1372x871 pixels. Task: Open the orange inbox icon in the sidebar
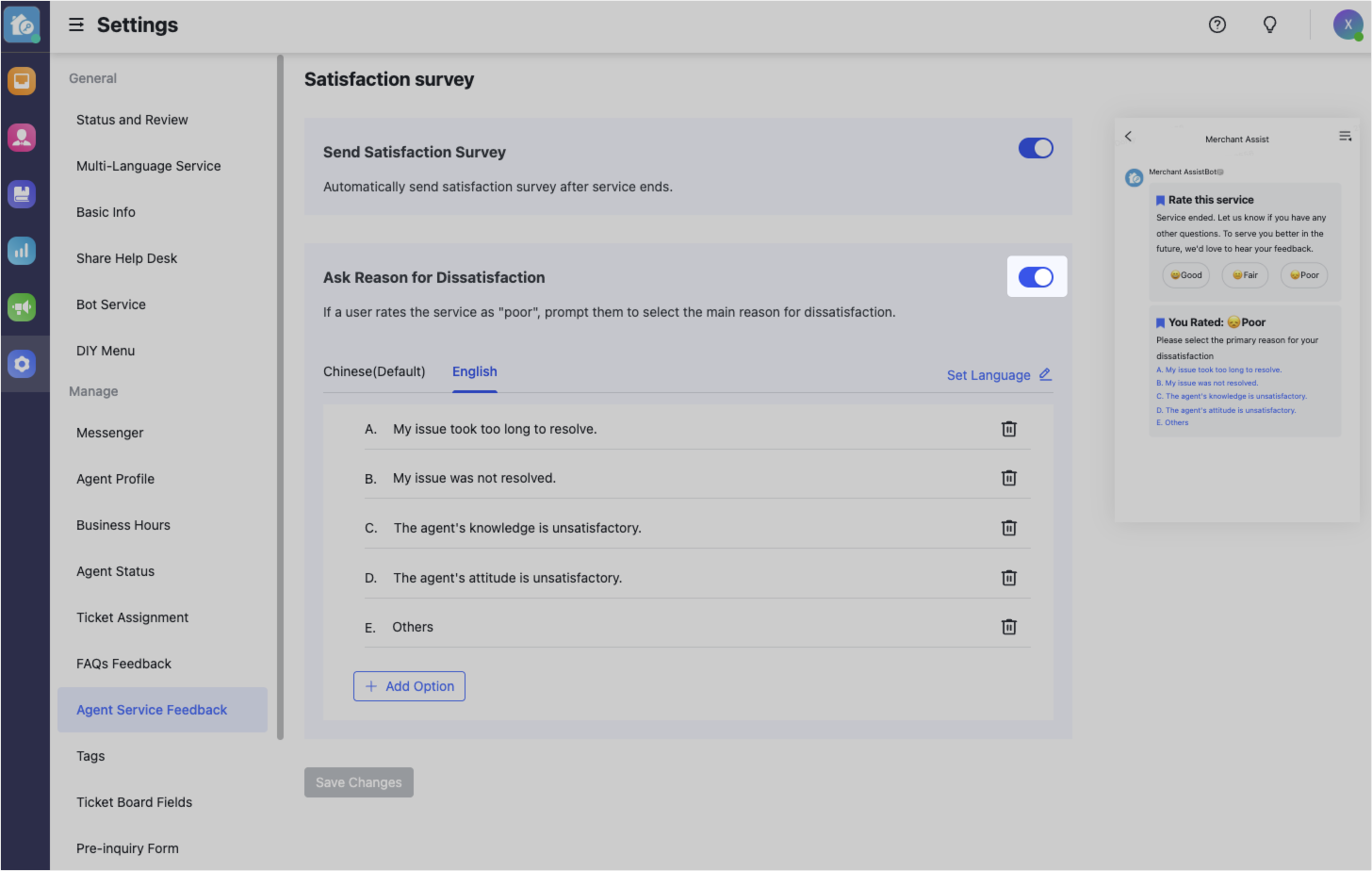click(21, 81)
